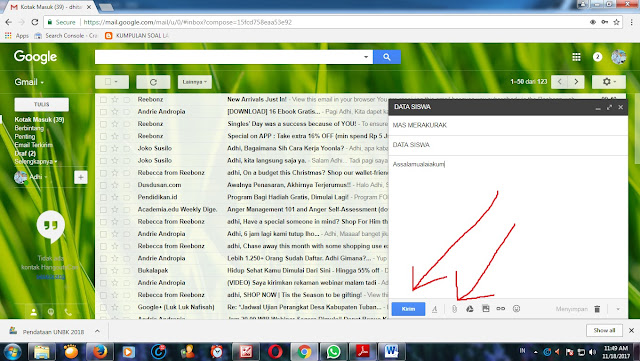Viewport: 640px width, 361px height.
Task: Switch to Hangouts contacts tab
Action: point(33,312)
